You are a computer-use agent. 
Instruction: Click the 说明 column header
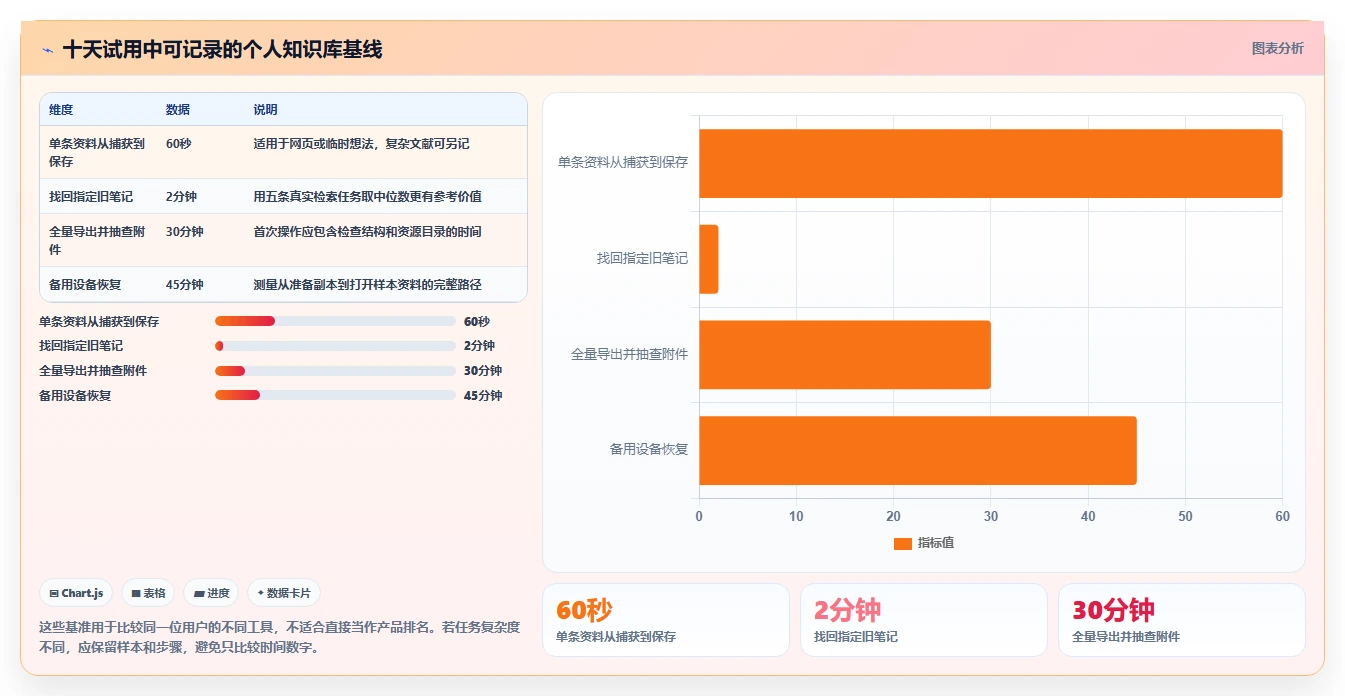click(x=265, y=110)
